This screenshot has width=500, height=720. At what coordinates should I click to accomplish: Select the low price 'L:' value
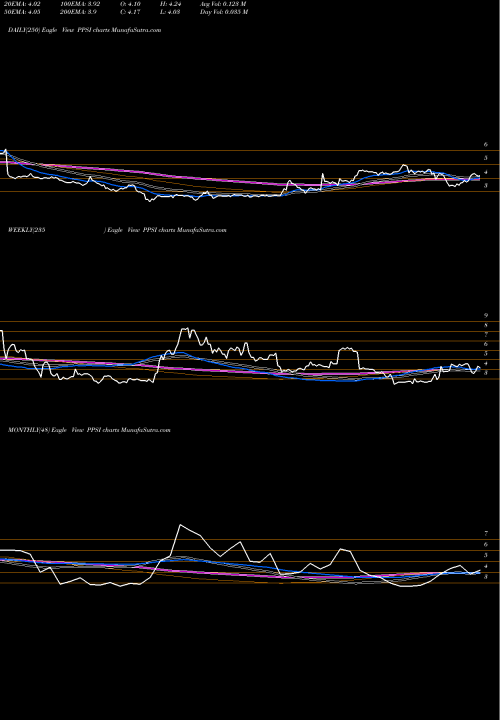click(170, 12)
